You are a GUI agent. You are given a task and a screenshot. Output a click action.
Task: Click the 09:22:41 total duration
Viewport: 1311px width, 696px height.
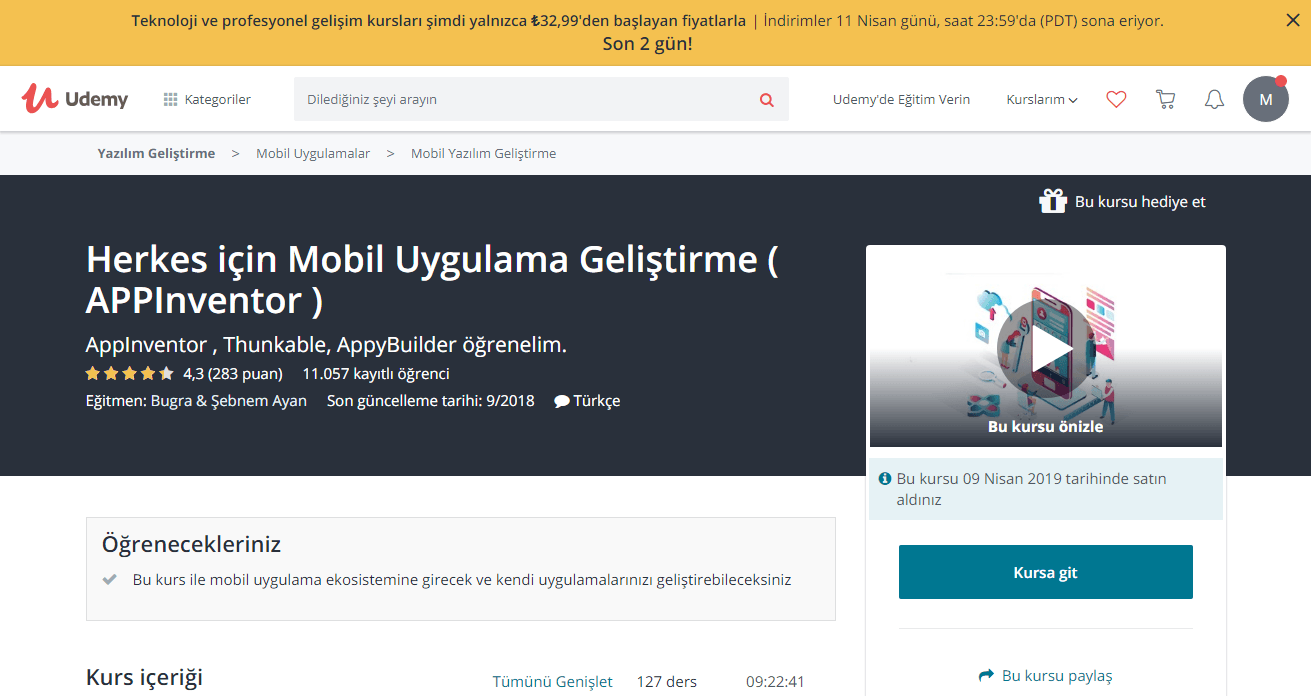pyautogui.click(x=775, y=682)
